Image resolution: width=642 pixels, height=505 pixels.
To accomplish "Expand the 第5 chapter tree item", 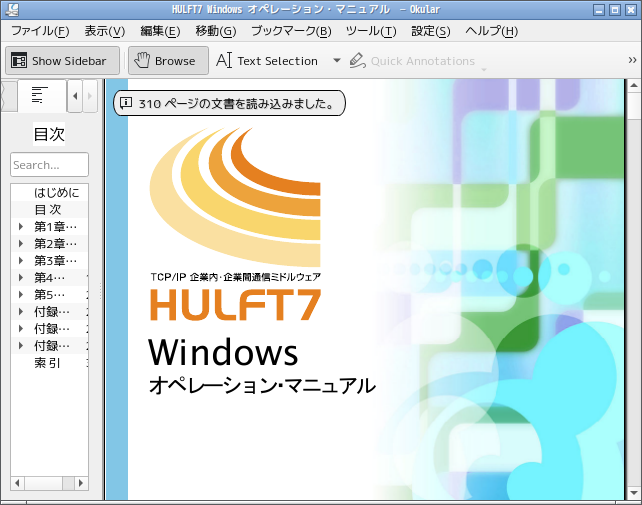I will pos(21,294).
